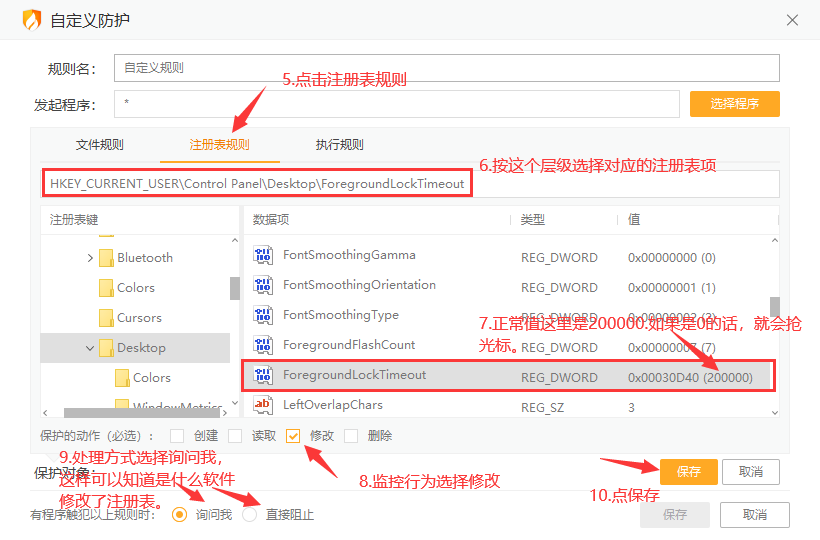Click the flame logo in title bar

[32, 20]
